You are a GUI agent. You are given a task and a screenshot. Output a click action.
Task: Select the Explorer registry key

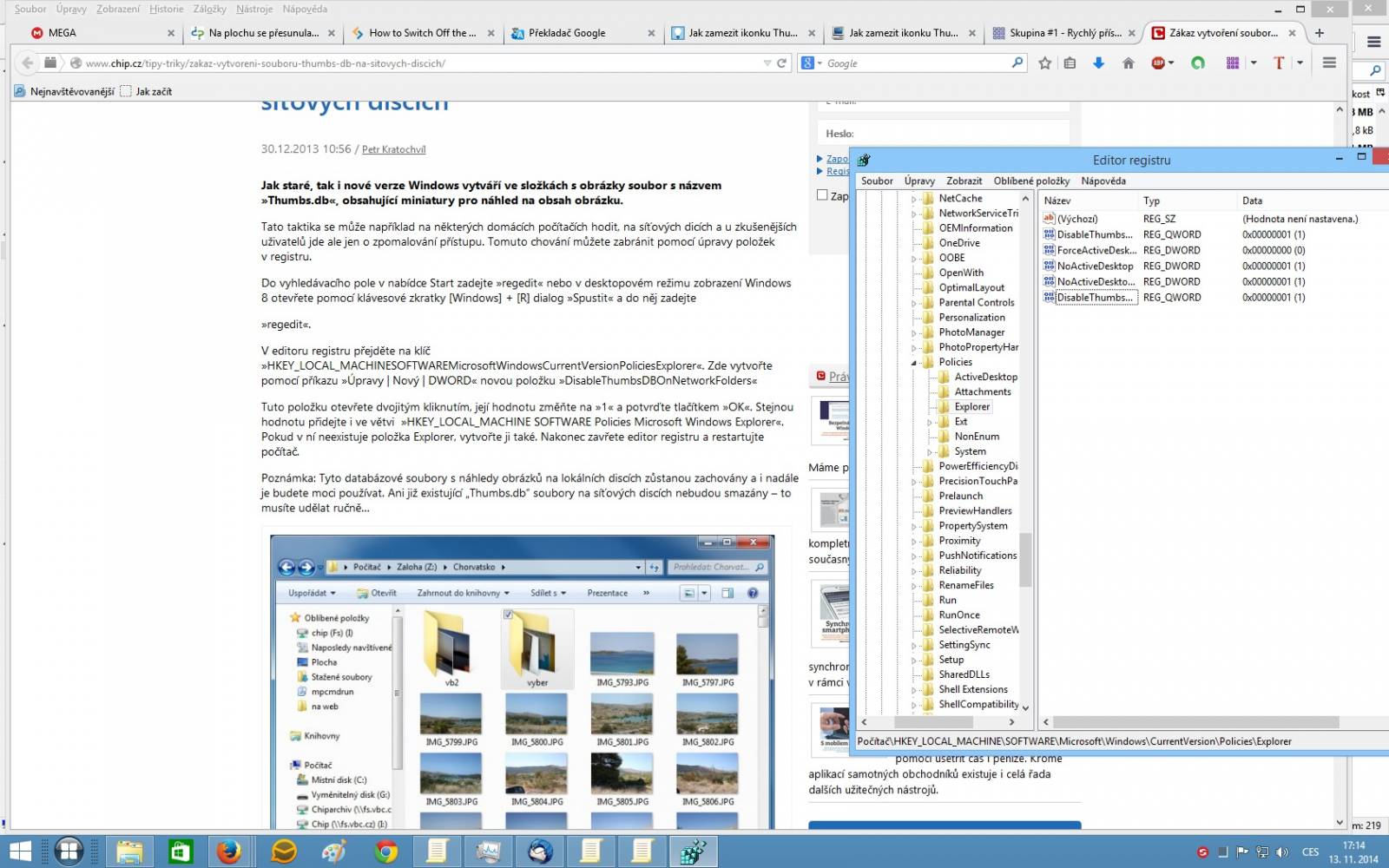click(x=971, y=407)
